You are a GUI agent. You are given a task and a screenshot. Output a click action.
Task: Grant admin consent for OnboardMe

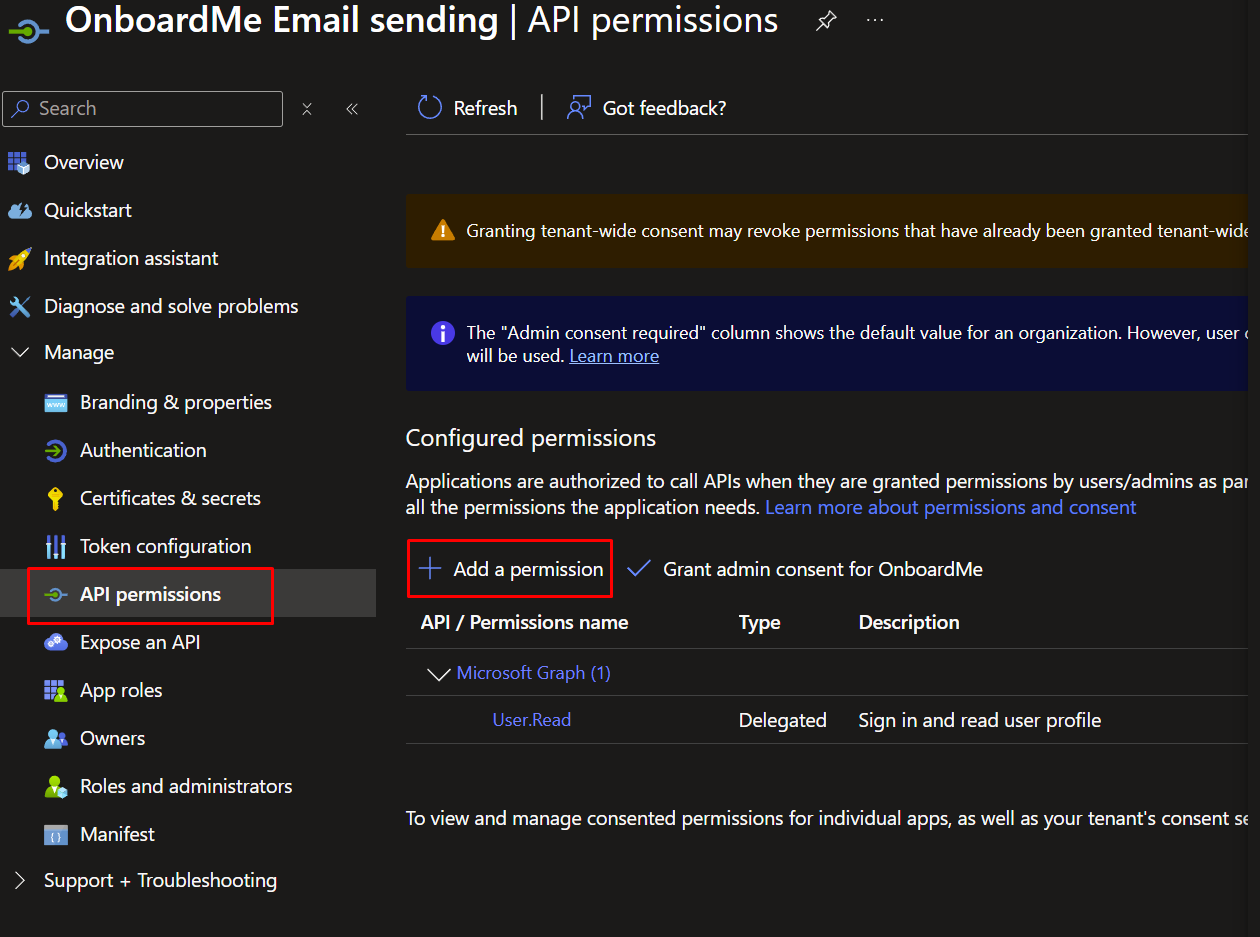click(x=805, y=569)
